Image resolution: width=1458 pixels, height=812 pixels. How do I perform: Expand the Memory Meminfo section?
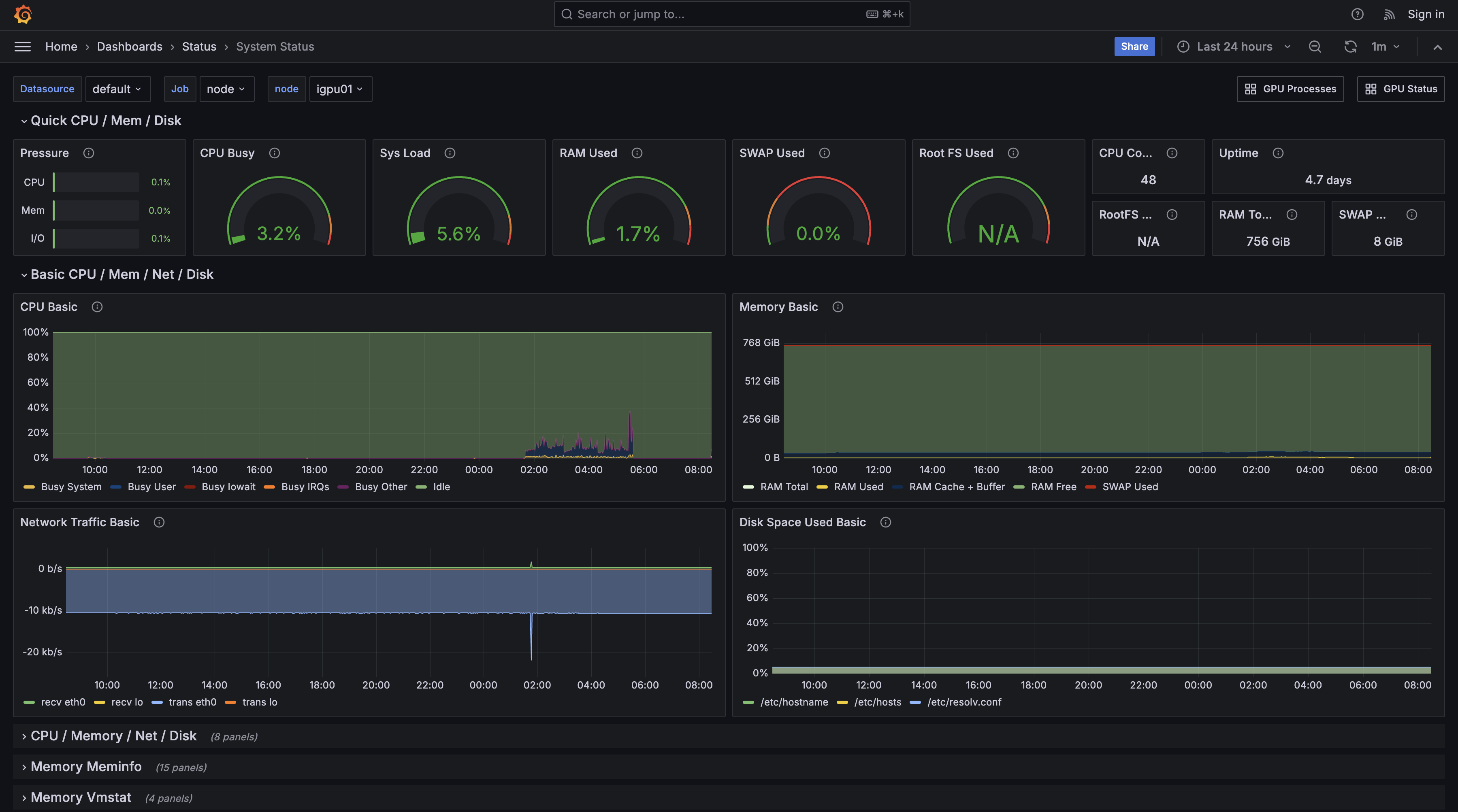pyautogui.click(x=86, y=767)
